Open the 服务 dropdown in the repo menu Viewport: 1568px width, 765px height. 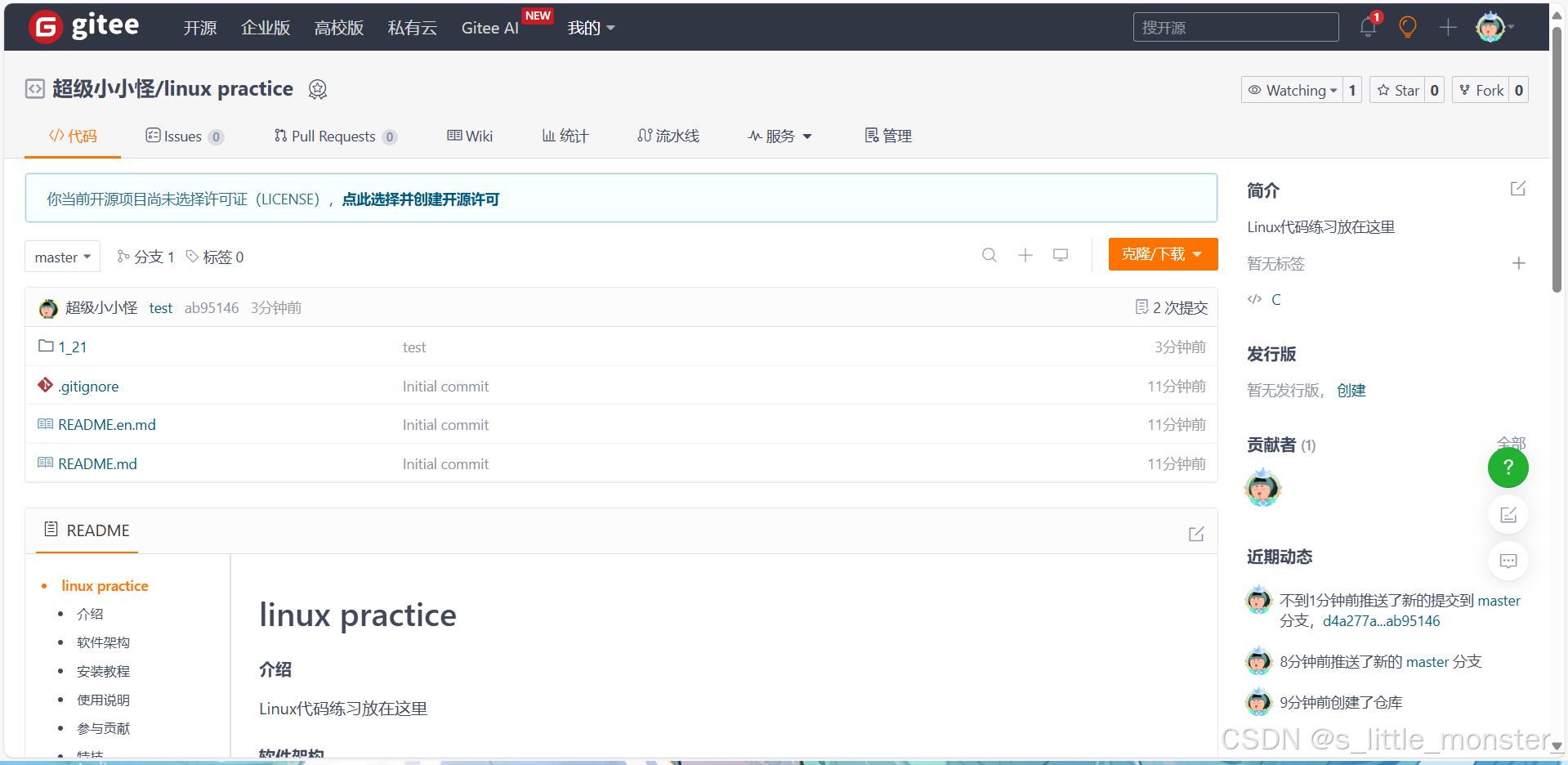(779, 136)
